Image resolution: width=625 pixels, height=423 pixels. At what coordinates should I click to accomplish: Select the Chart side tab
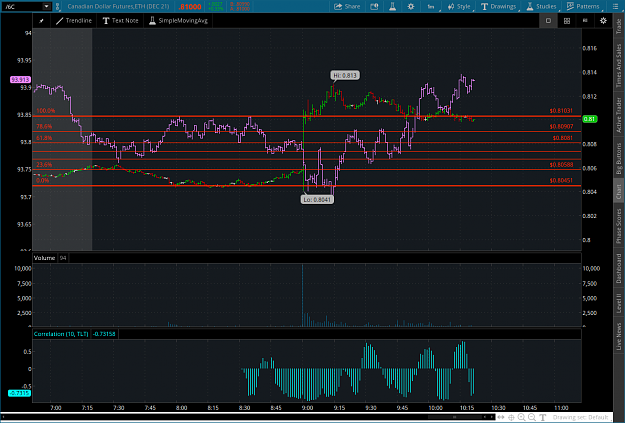619,192
